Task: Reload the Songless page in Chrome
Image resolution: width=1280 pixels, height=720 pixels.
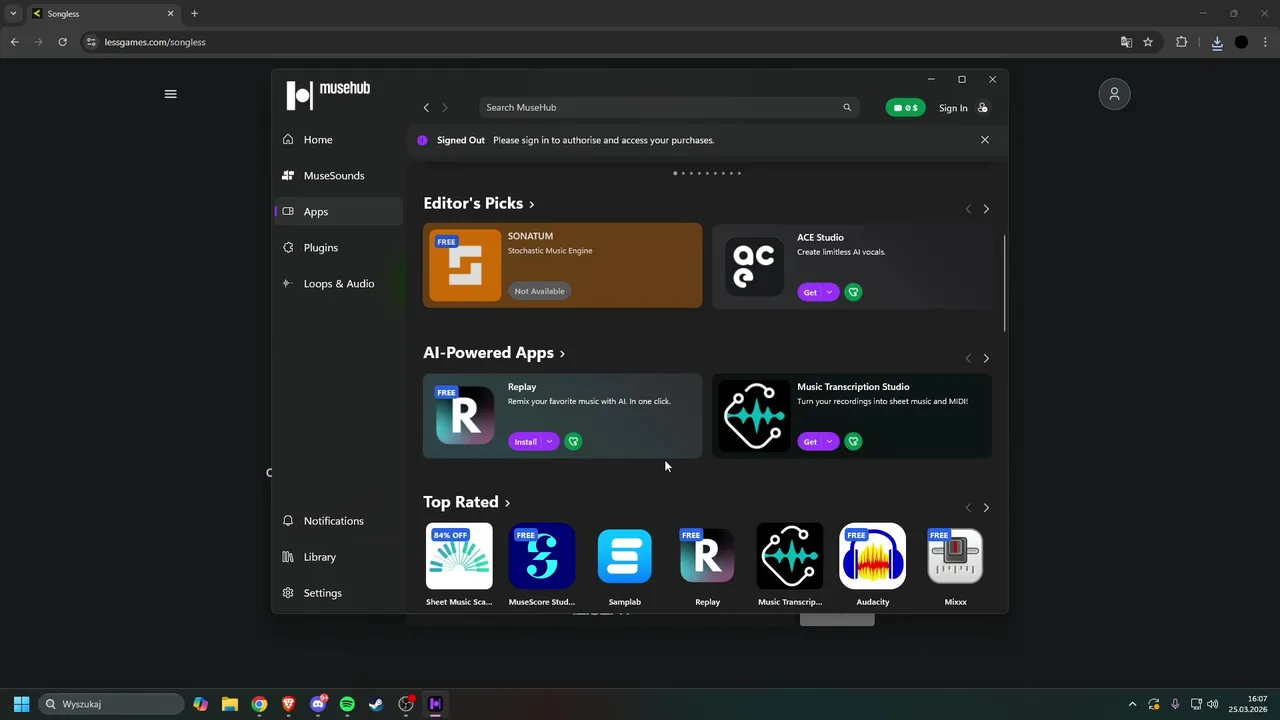Action: click(x=62, y=42)
